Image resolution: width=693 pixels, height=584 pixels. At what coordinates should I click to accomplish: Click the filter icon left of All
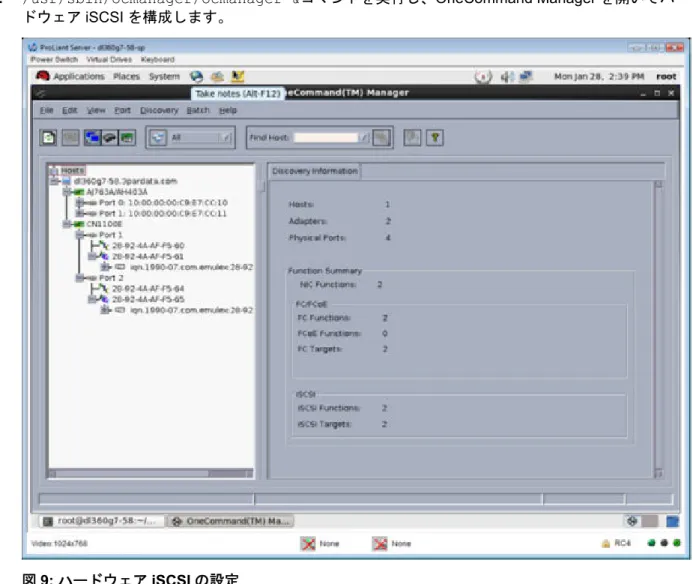[x=158, y=138]
